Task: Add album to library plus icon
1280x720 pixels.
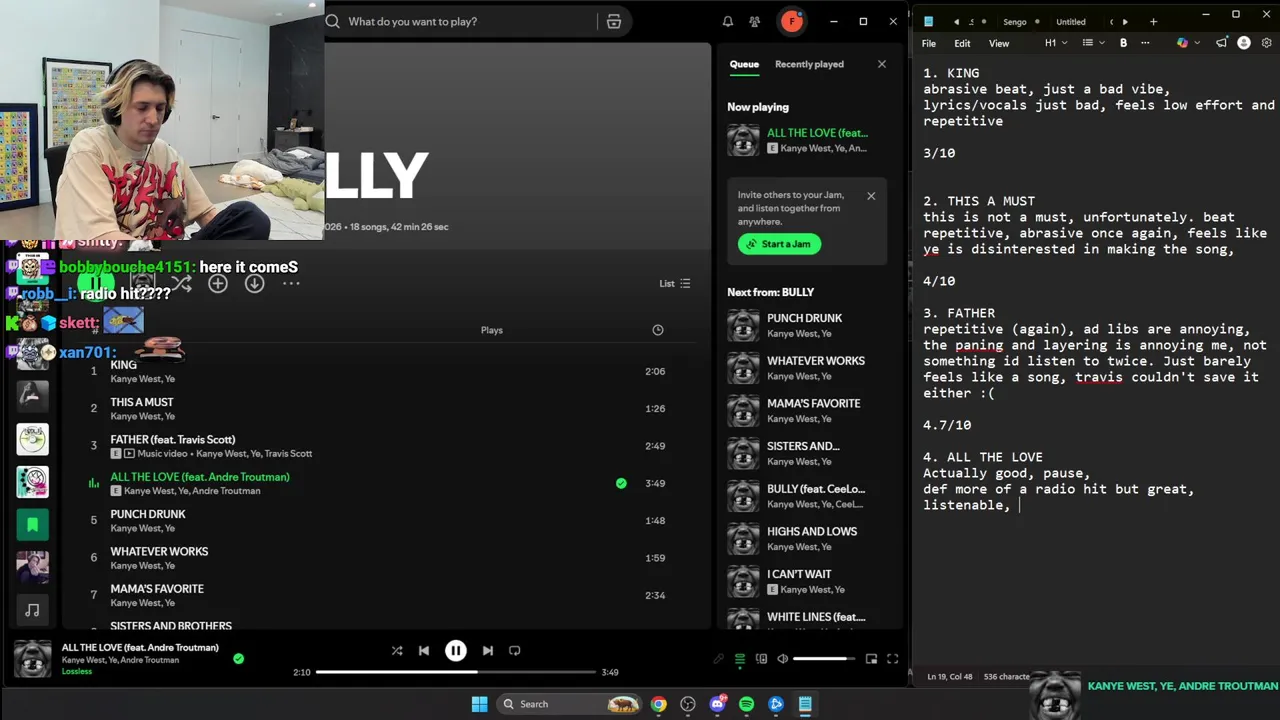Action: click(218, 283)
